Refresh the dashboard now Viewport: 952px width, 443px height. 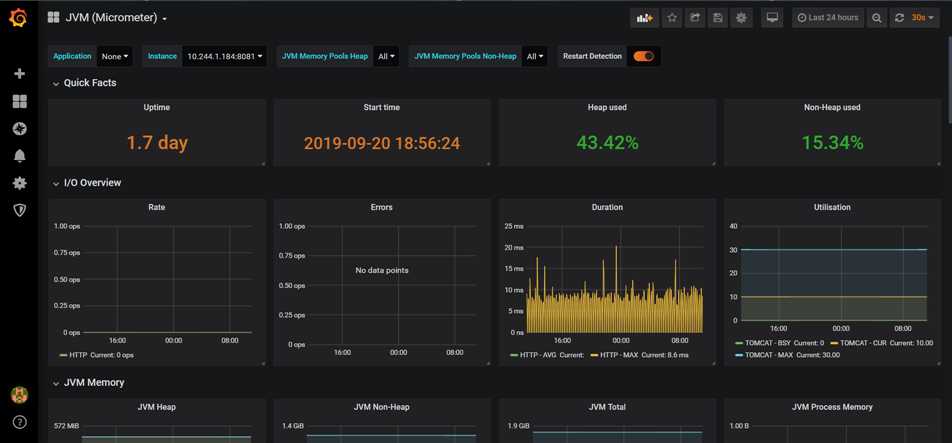click(900, 18)
